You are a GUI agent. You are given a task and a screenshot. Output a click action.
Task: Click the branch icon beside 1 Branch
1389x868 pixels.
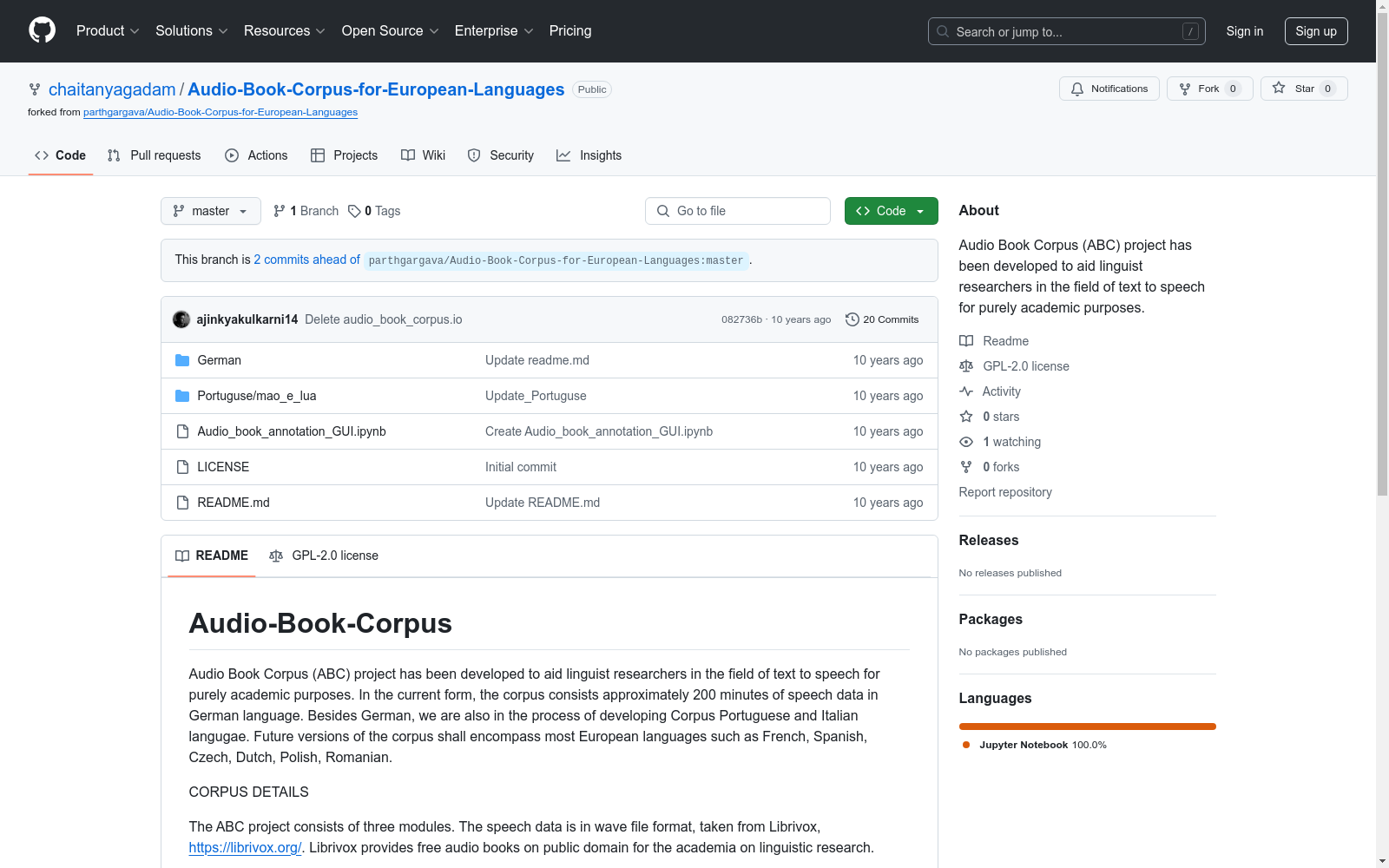click(x=279, y=211)
